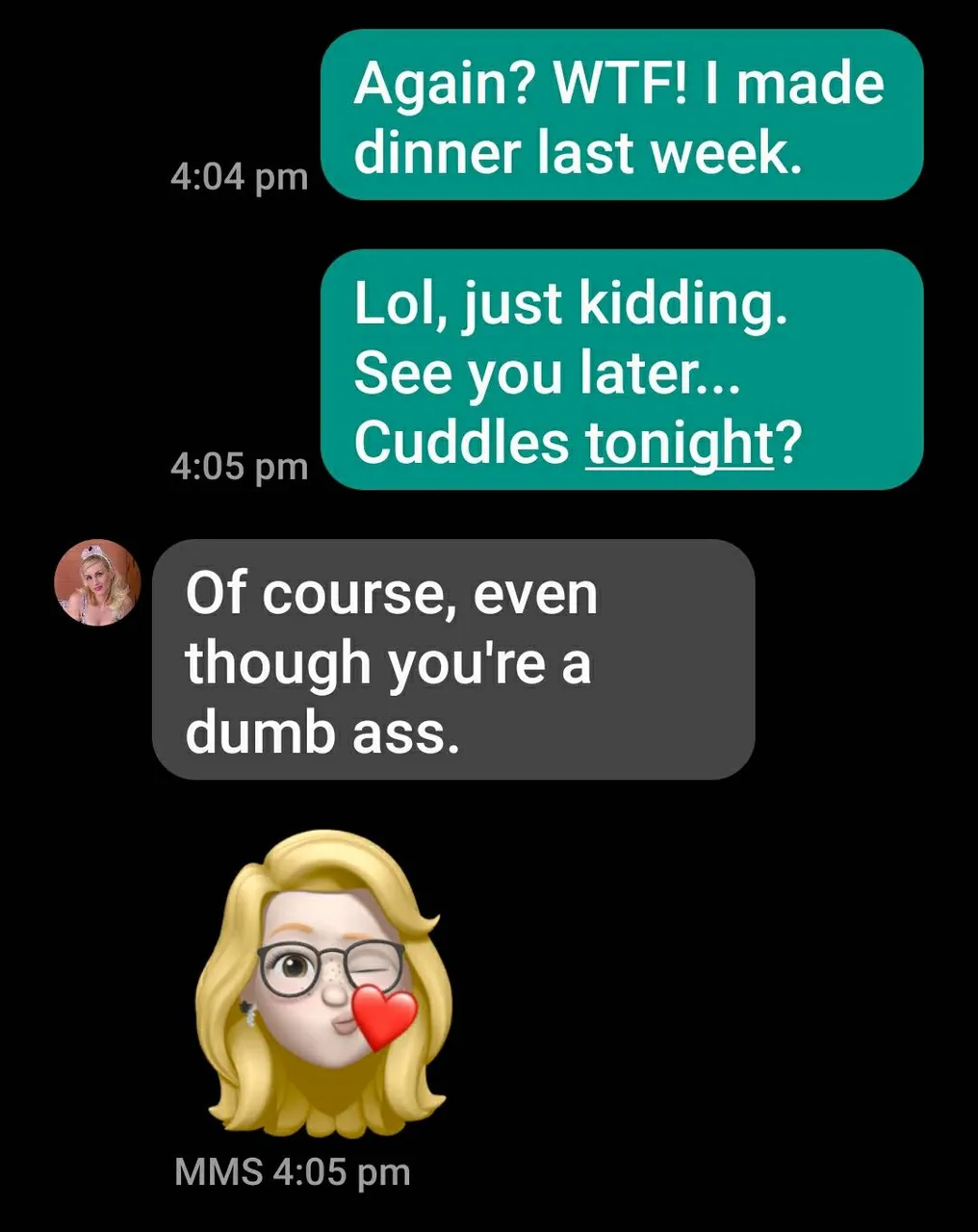Click the 'dinner last week.' text line
The image size is (978, 1232).
(x=578, y=152)
